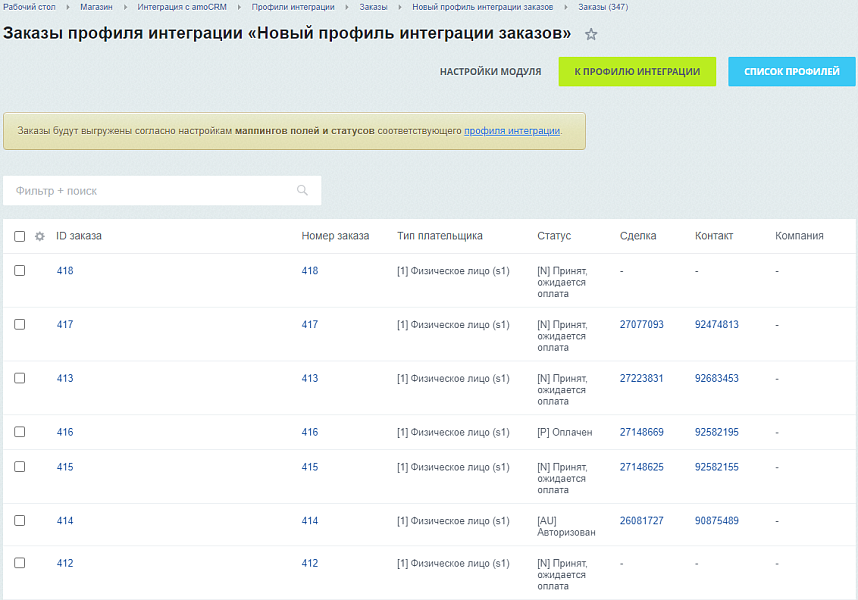
Task: Navigate to "Рабочий стол" in the breadcrumb
Action: pos(31,8)
